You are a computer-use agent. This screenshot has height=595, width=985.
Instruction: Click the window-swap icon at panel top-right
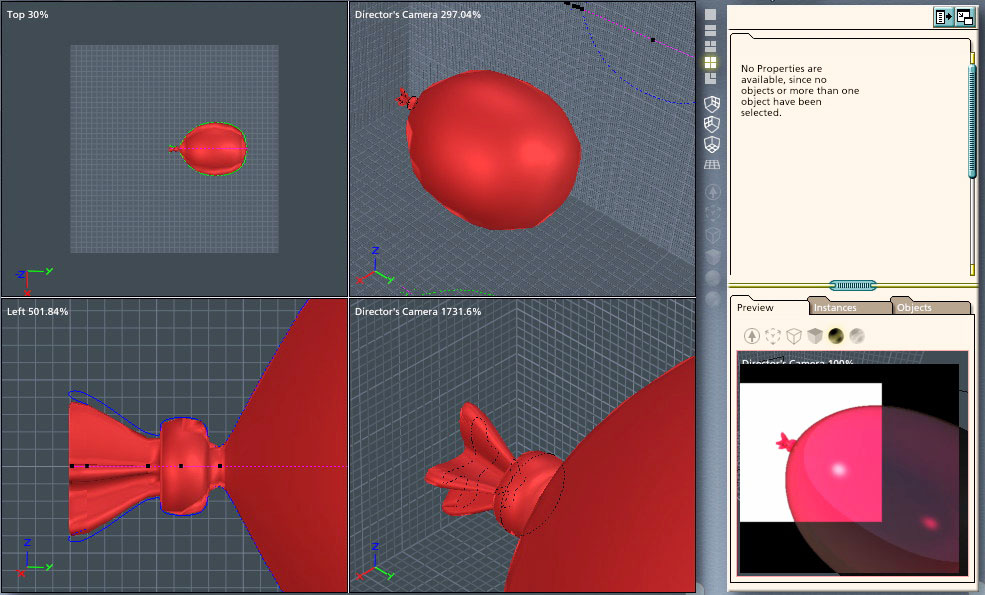click(x=965, y=16)
